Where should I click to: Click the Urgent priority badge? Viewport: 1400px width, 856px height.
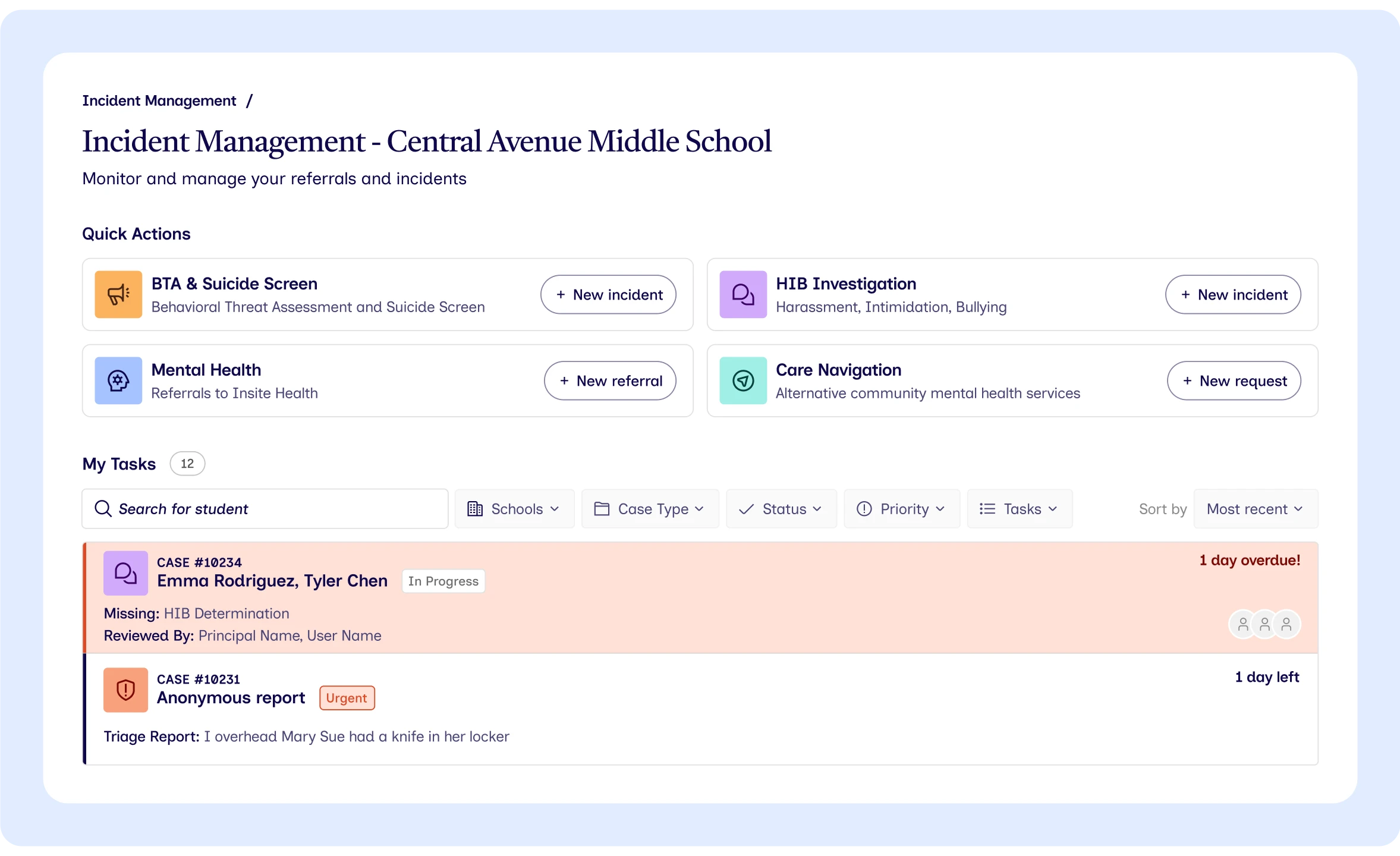pos(347,698)
